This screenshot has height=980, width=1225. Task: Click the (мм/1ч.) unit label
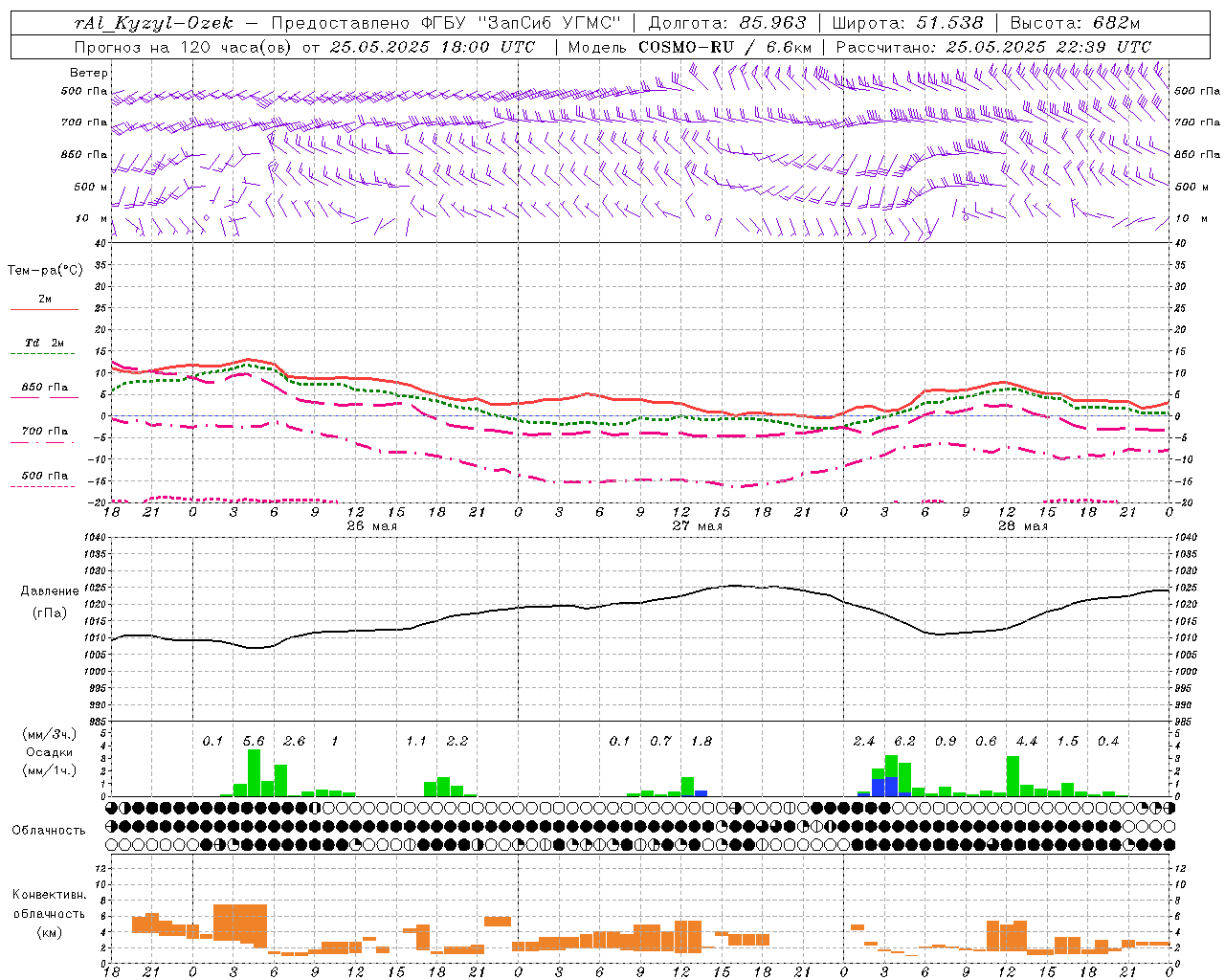point(50,771)
